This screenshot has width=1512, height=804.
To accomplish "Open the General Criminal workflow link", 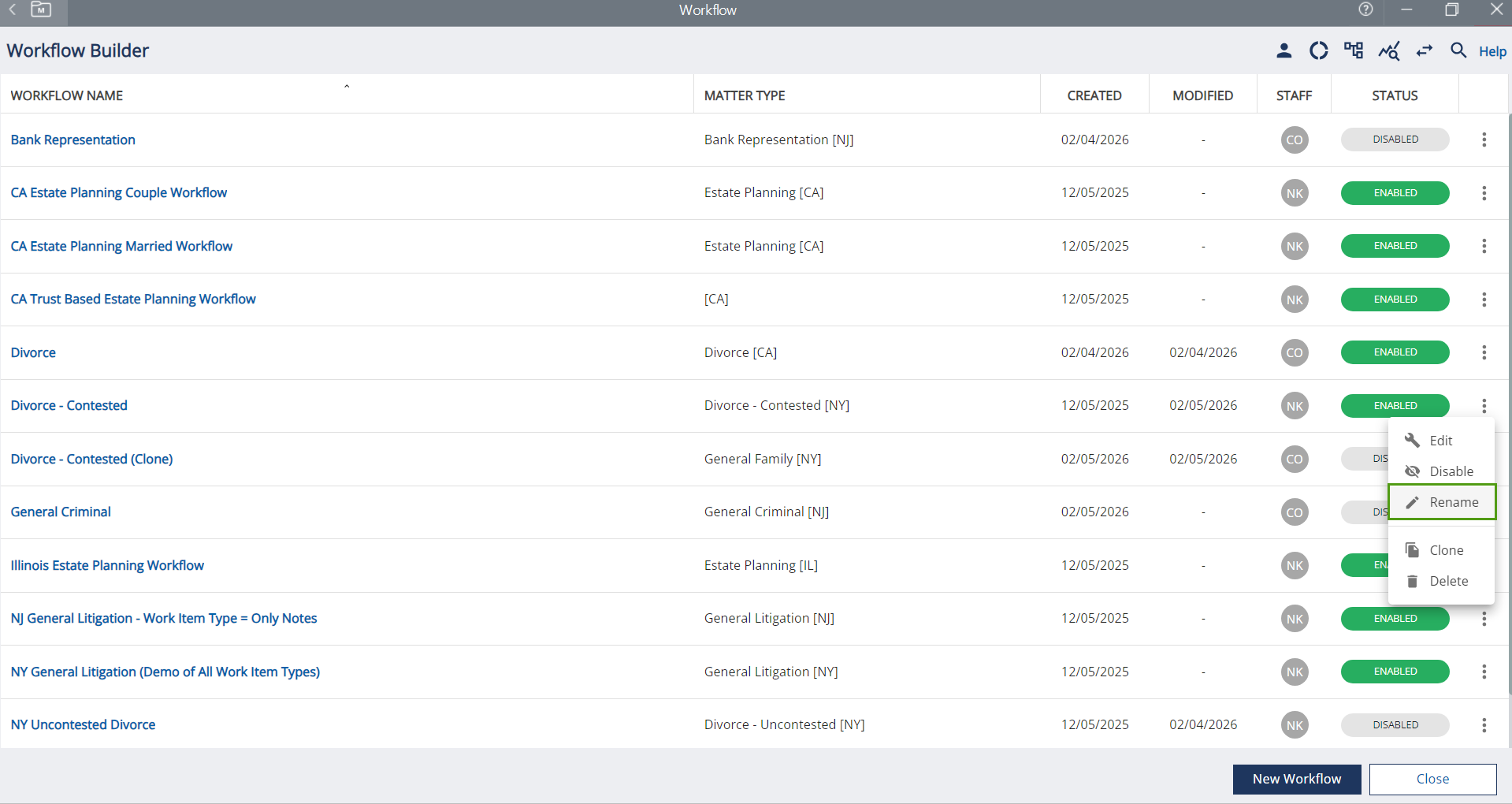I will 61,512.
